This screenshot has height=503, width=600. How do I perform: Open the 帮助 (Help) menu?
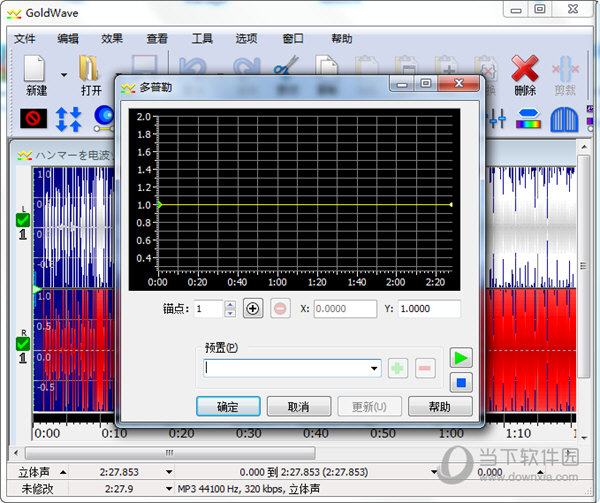point(341,39)
